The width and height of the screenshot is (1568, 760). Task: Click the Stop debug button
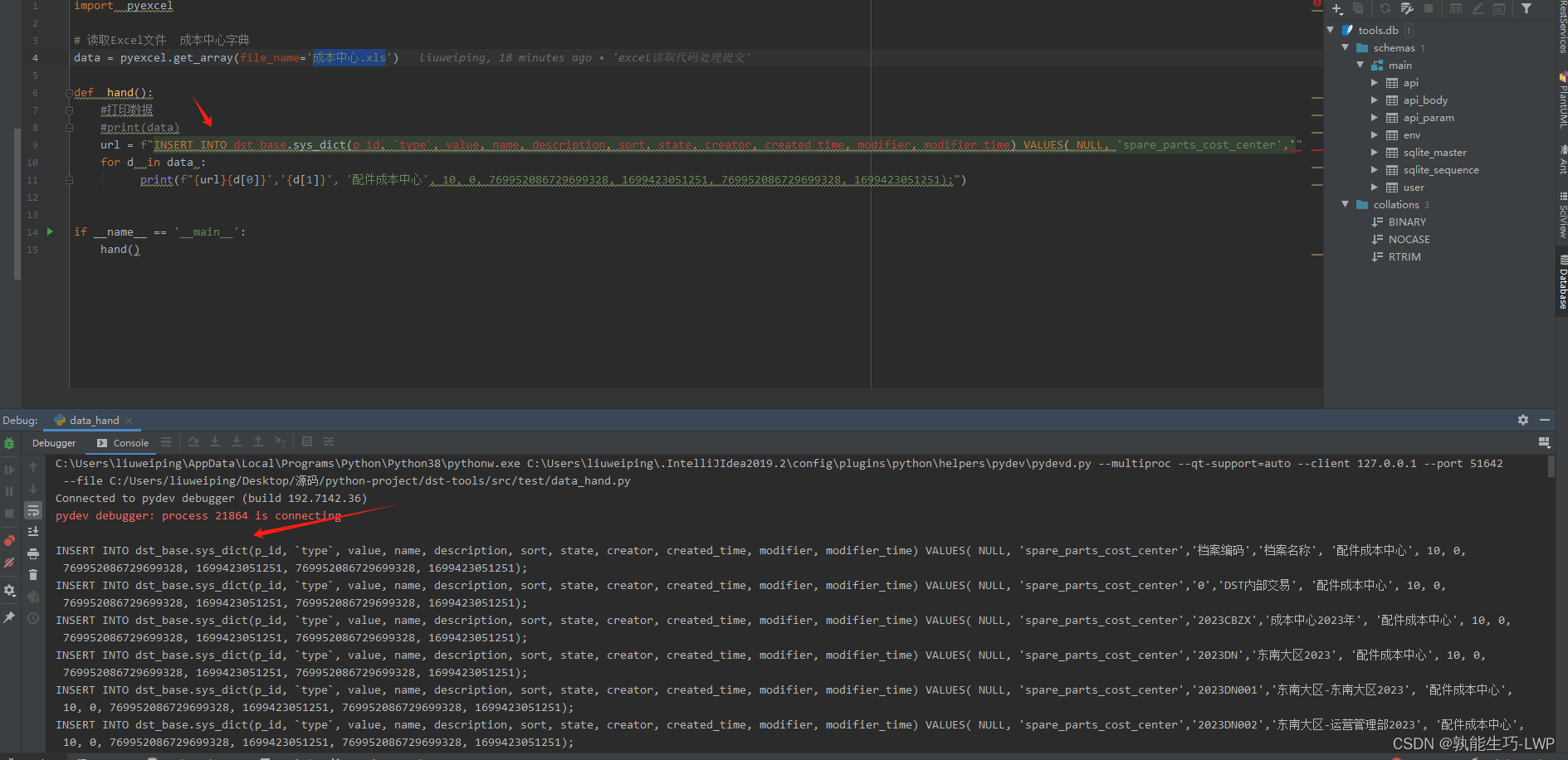(9, 514)
